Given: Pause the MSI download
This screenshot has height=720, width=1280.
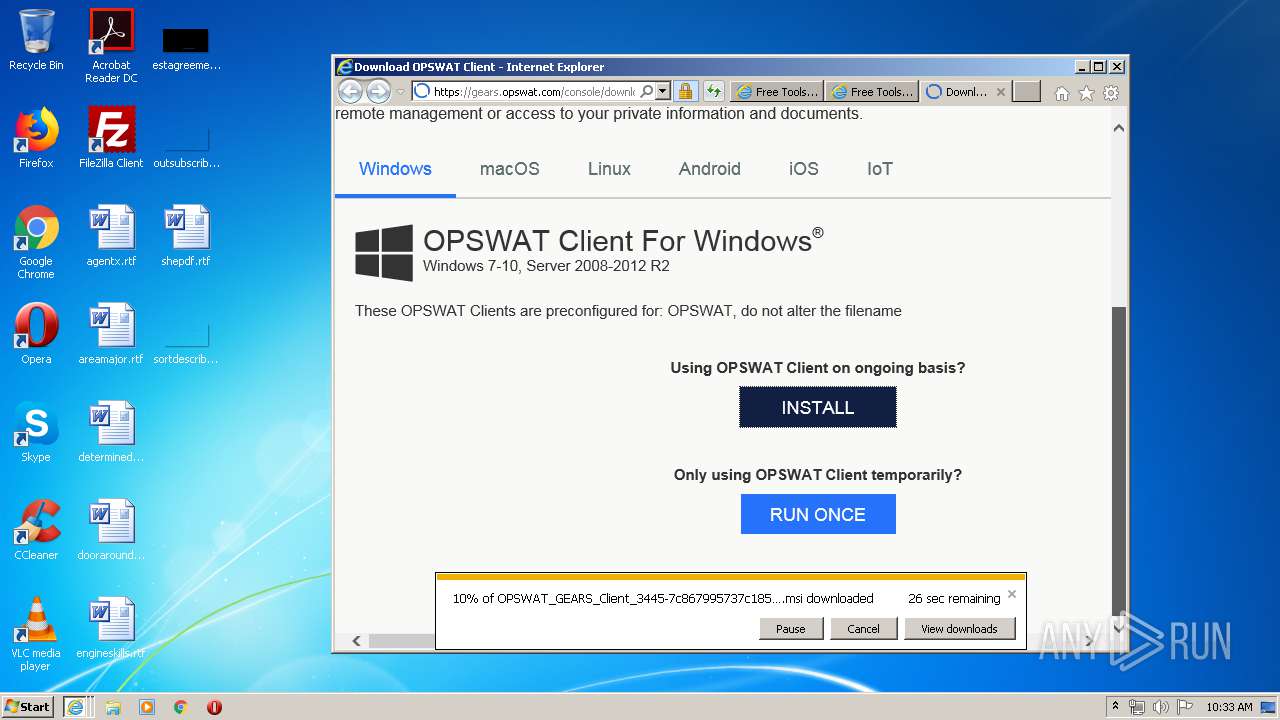Looking at the screenshot, I should (790, 628).
